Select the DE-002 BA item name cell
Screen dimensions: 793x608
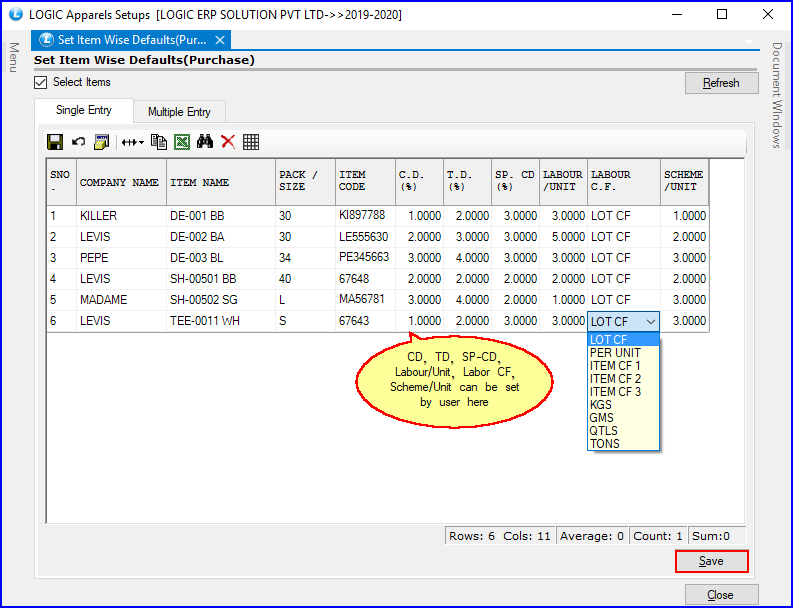click(x=221, y=237)
